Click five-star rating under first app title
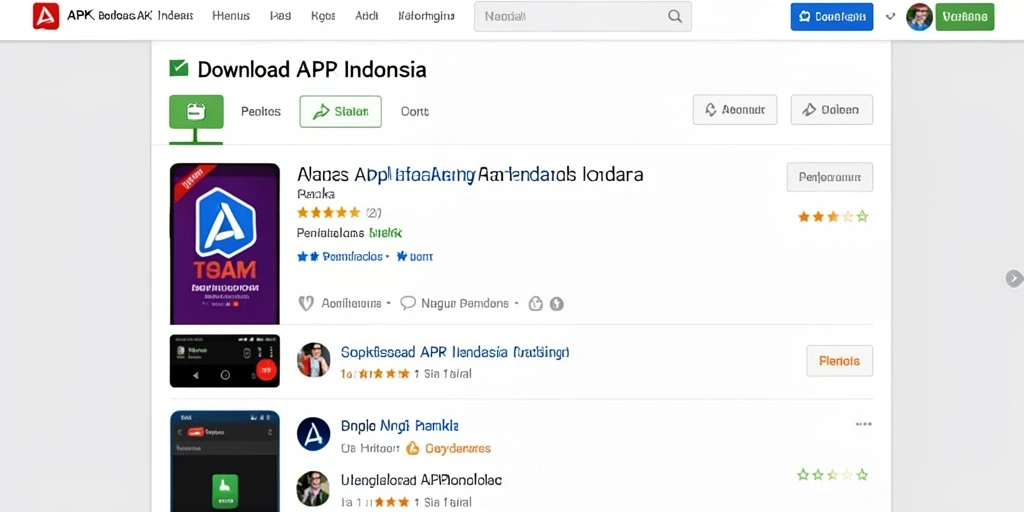Screen dimensions: 1024x512 pos(328,212)
